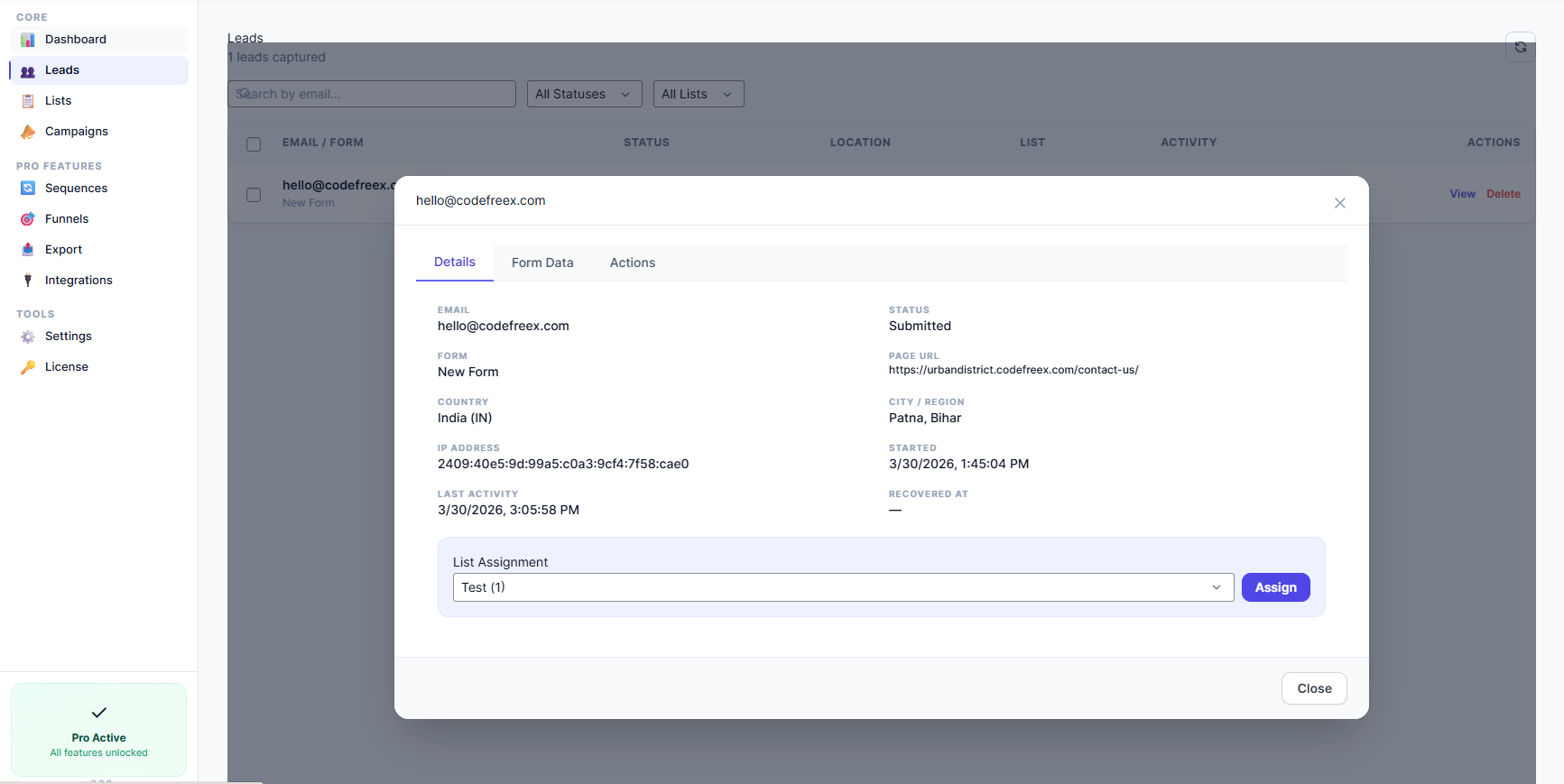Click the India (IN) country value
Image resolution: width=1564 pixels, height=784 pixels.
point(465,418)
